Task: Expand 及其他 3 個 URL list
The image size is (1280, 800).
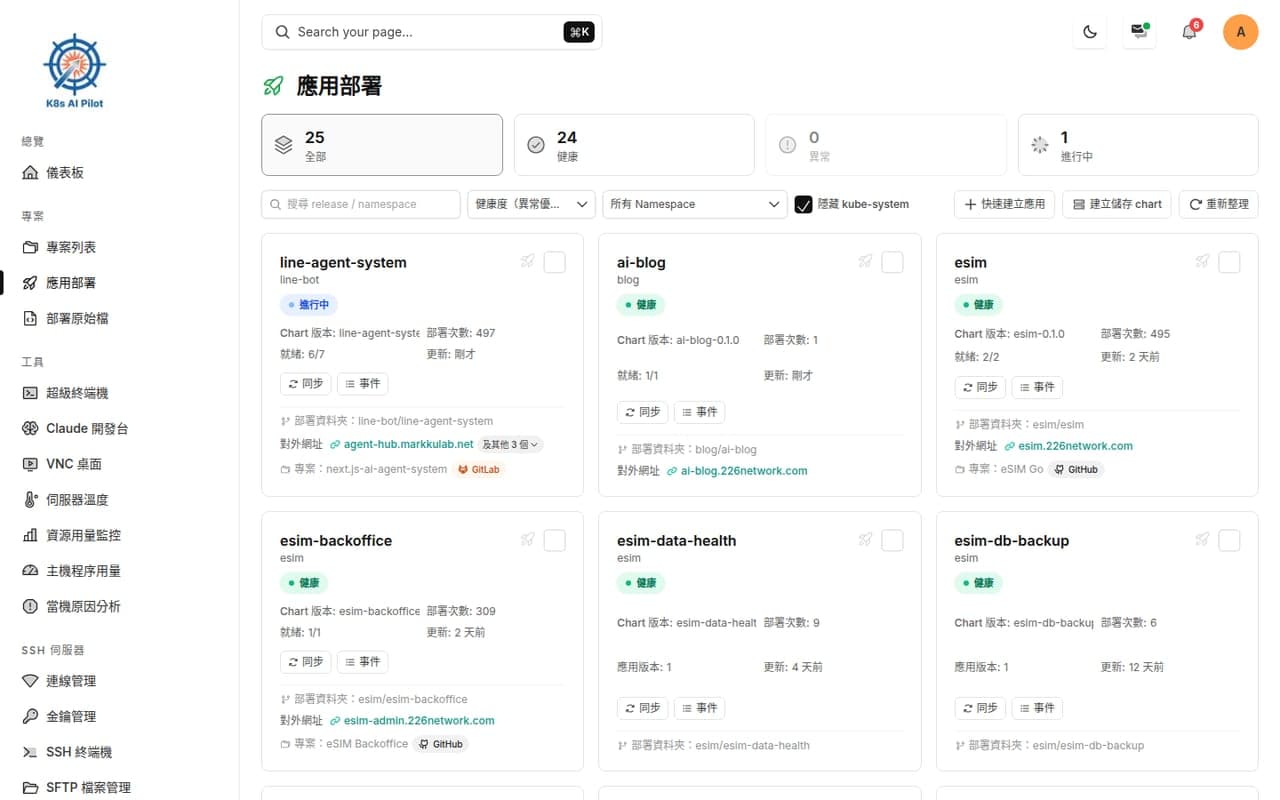Action: pos(511,444)
